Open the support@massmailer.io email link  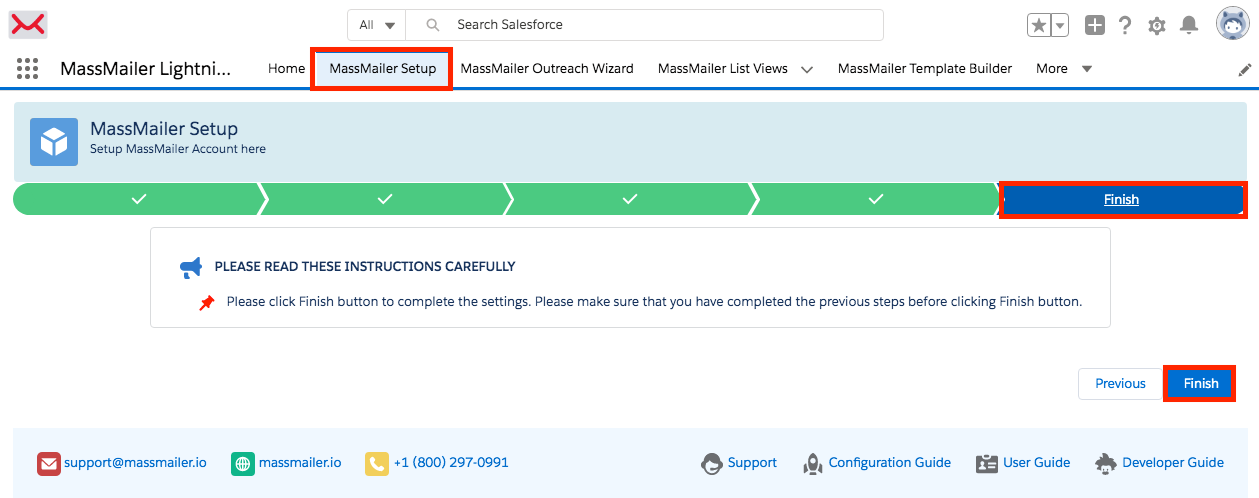[135, 463]
